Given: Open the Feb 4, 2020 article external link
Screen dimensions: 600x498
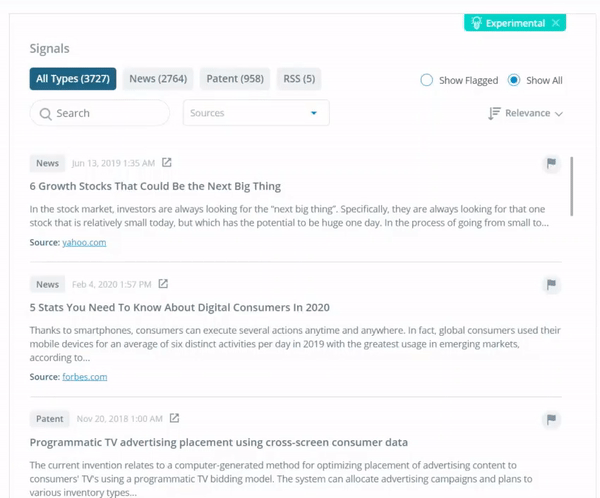Looking at the screenshot, I should (x=163, y=284).
